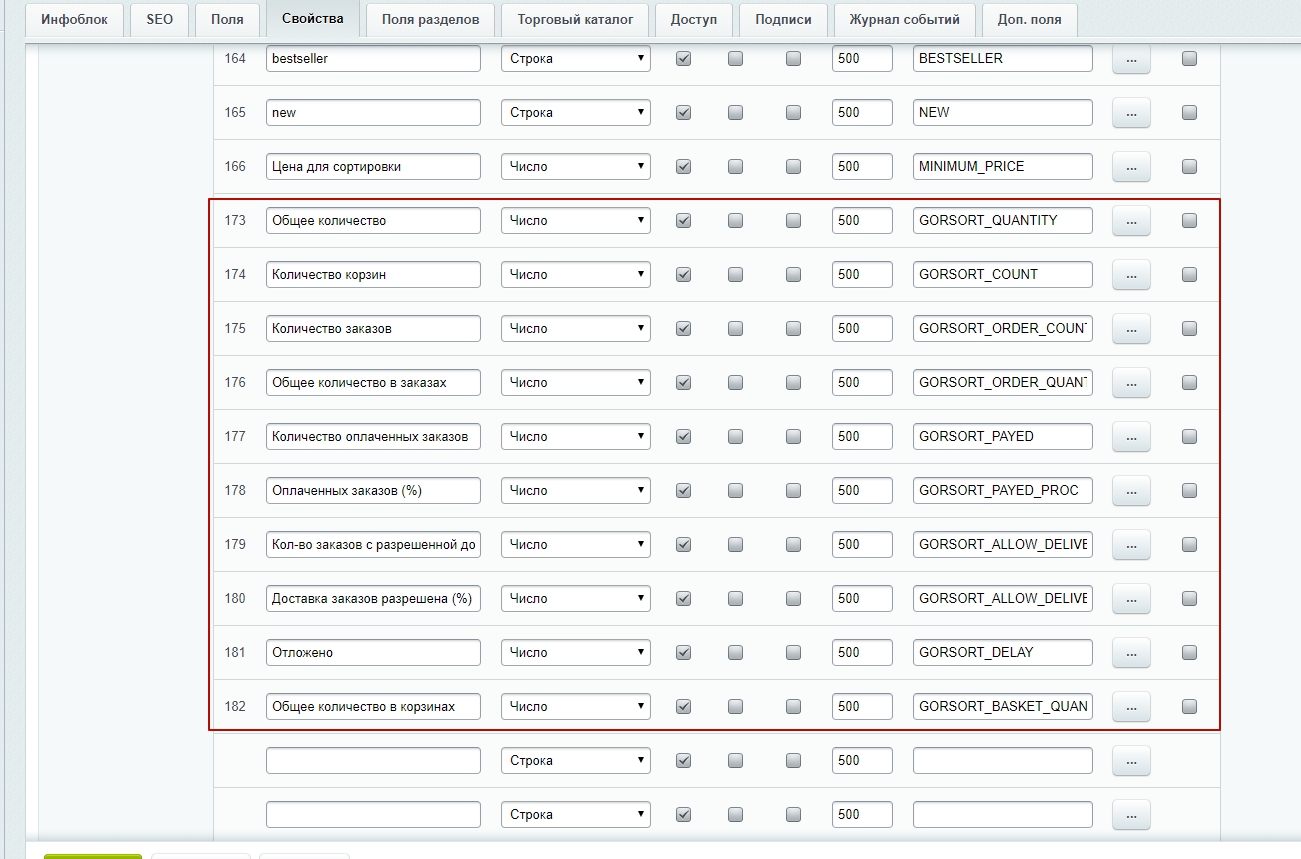Open the 'Торговый каталог' tab
This screenshot has width=1301, height=859.
[575, 19]
